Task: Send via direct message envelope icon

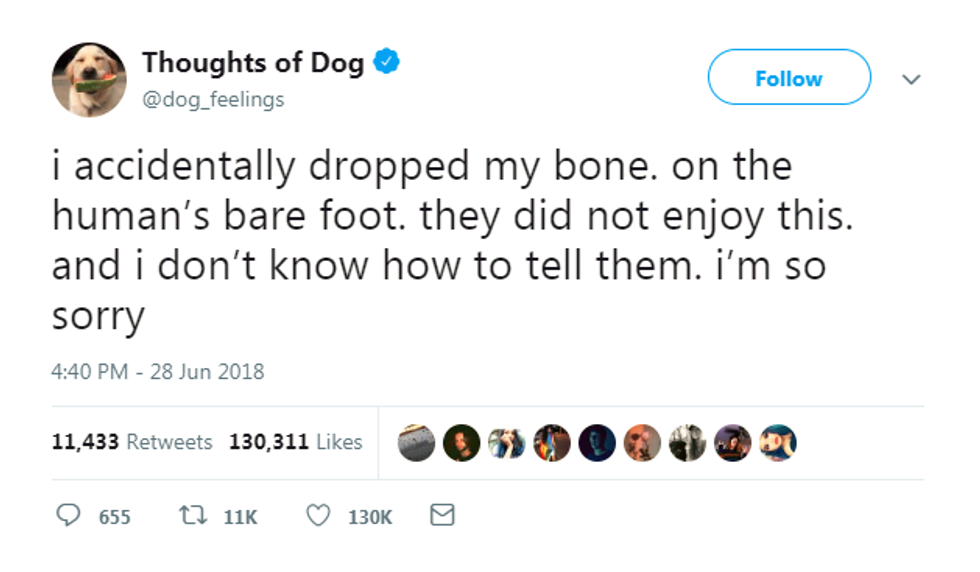Action: click(441, 516)
